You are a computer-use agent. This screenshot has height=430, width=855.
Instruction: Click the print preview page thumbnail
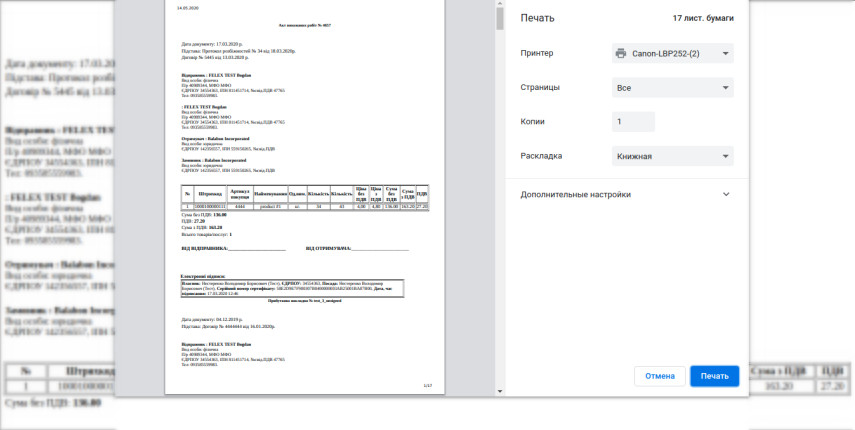304,197
